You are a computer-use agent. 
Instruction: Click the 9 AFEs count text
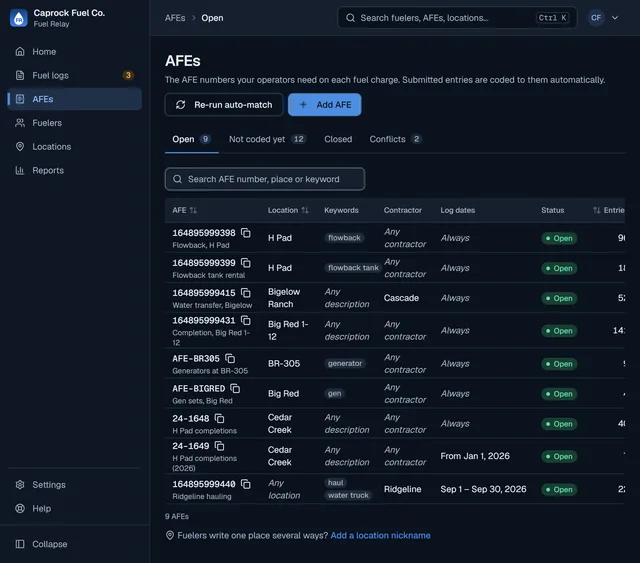(177, 516)
